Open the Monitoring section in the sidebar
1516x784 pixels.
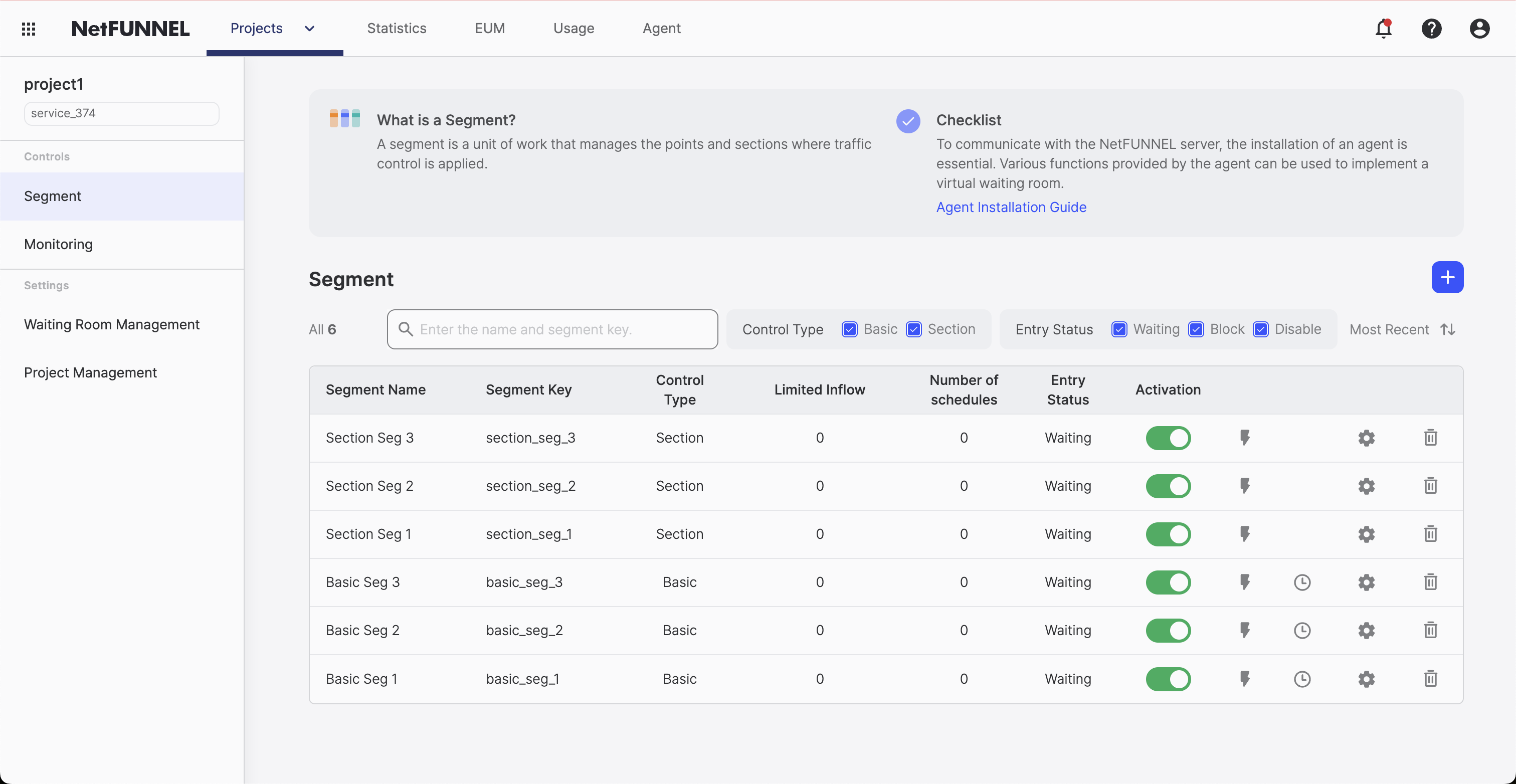coord(58,244)
